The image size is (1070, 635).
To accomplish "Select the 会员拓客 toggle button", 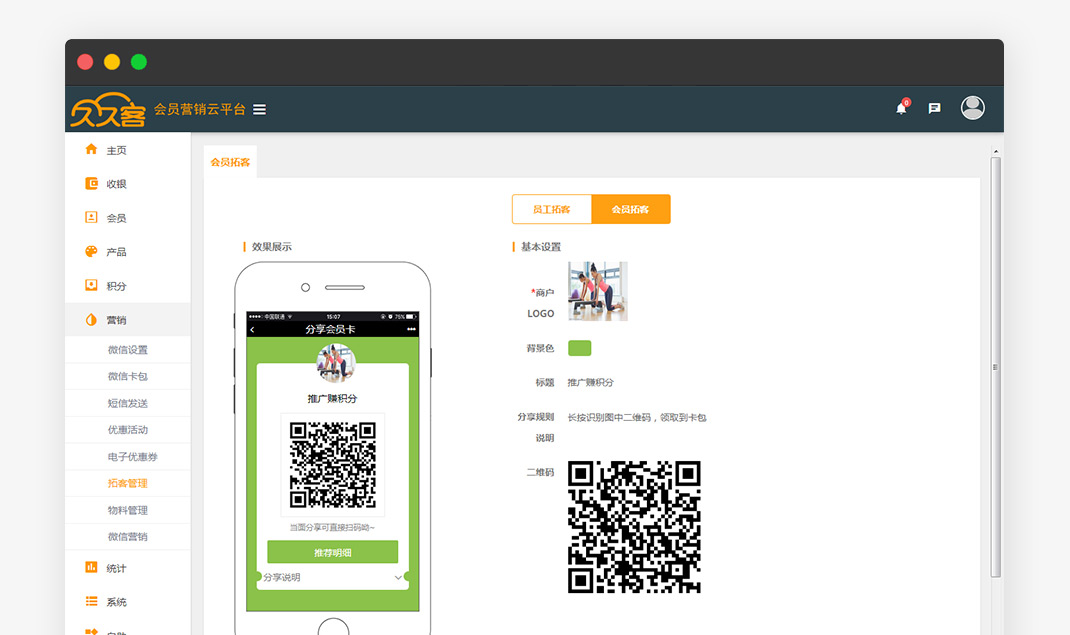I will point(630,209).
